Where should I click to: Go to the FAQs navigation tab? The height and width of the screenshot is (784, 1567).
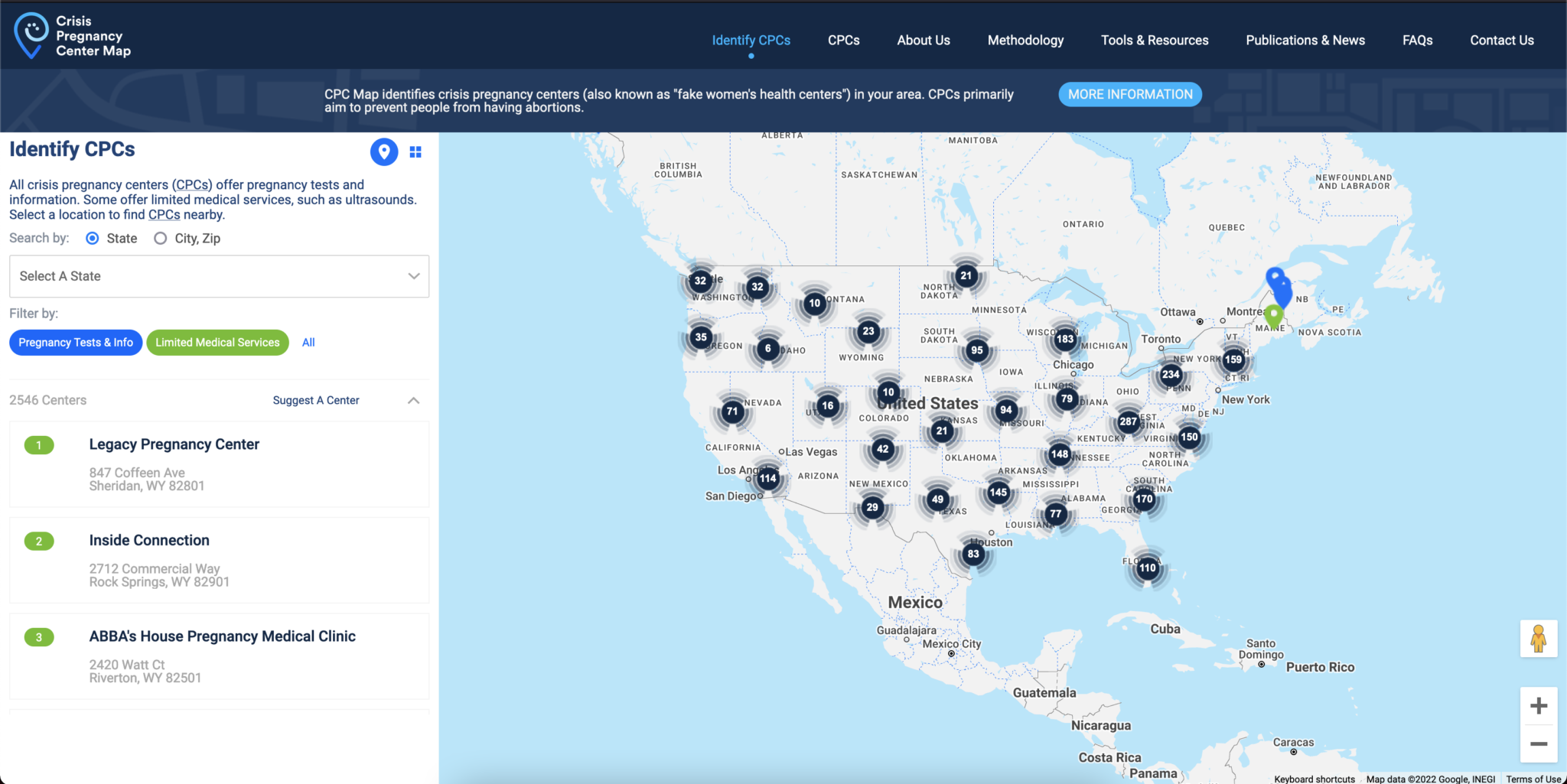point(1416,40)
